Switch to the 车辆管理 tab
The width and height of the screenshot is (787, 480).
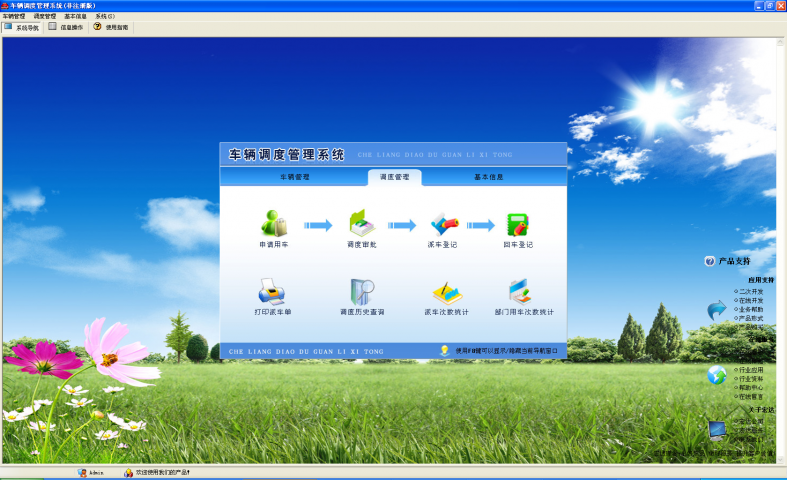tap(294, 177)
